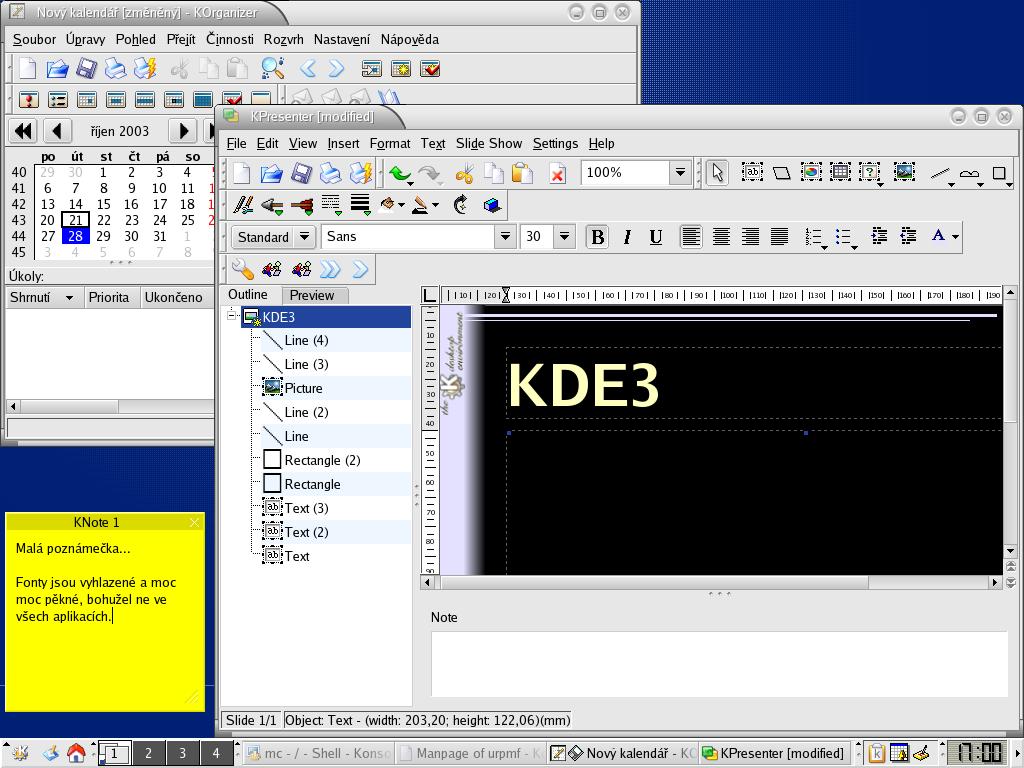
Task: Save presentation with KPresenter floppy icon
Action: click(x=301, y=173)
